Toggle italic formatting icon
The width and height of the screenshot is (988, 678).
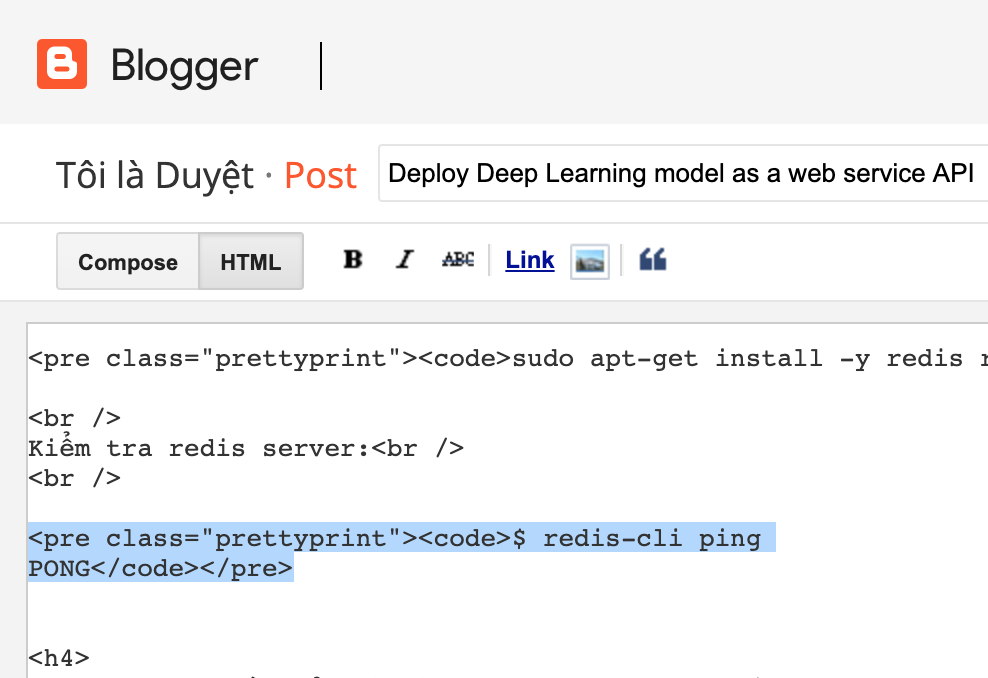404,260
